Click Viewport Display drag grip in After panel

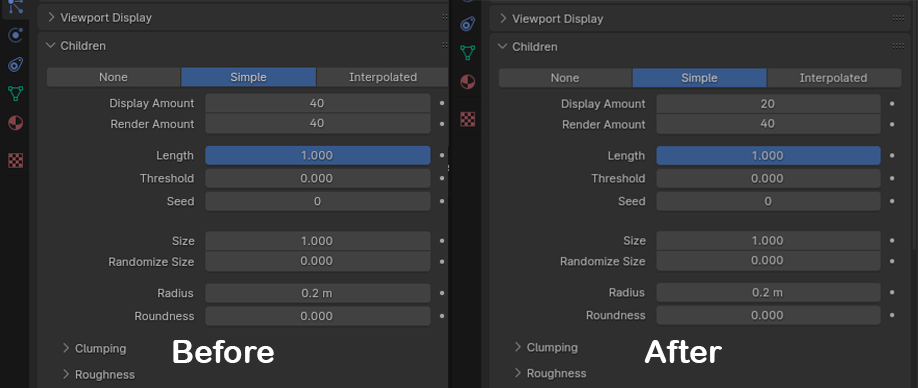pyautogui.click(x=898, y=18)
